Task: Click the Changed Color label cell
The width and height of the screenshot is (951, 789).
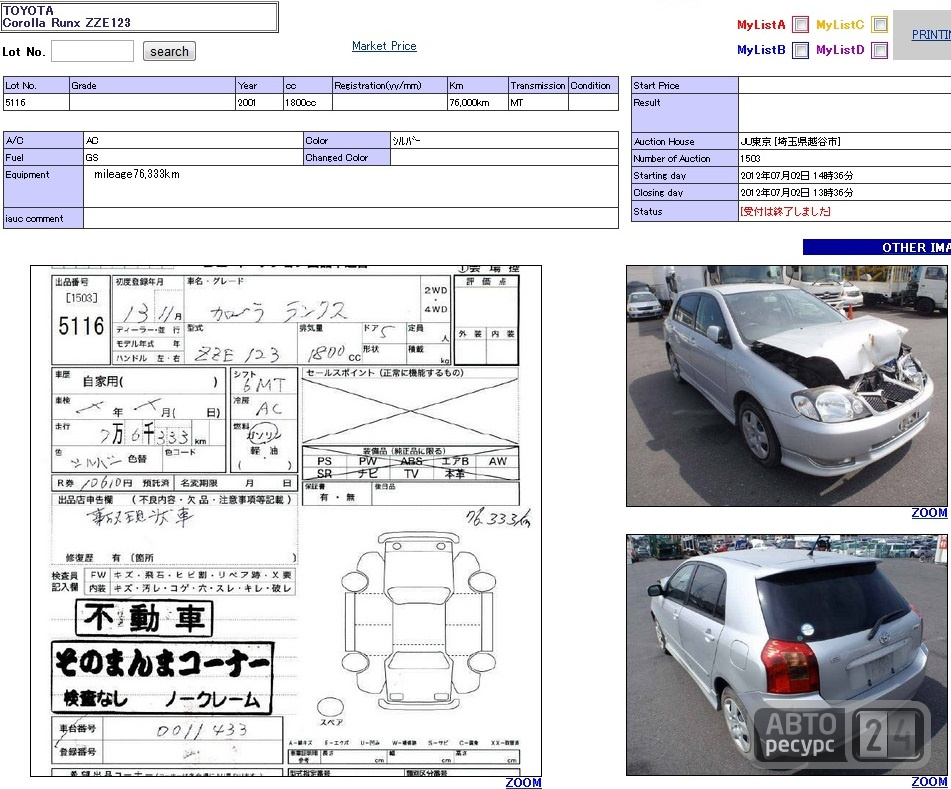Action: coord(347,158)
